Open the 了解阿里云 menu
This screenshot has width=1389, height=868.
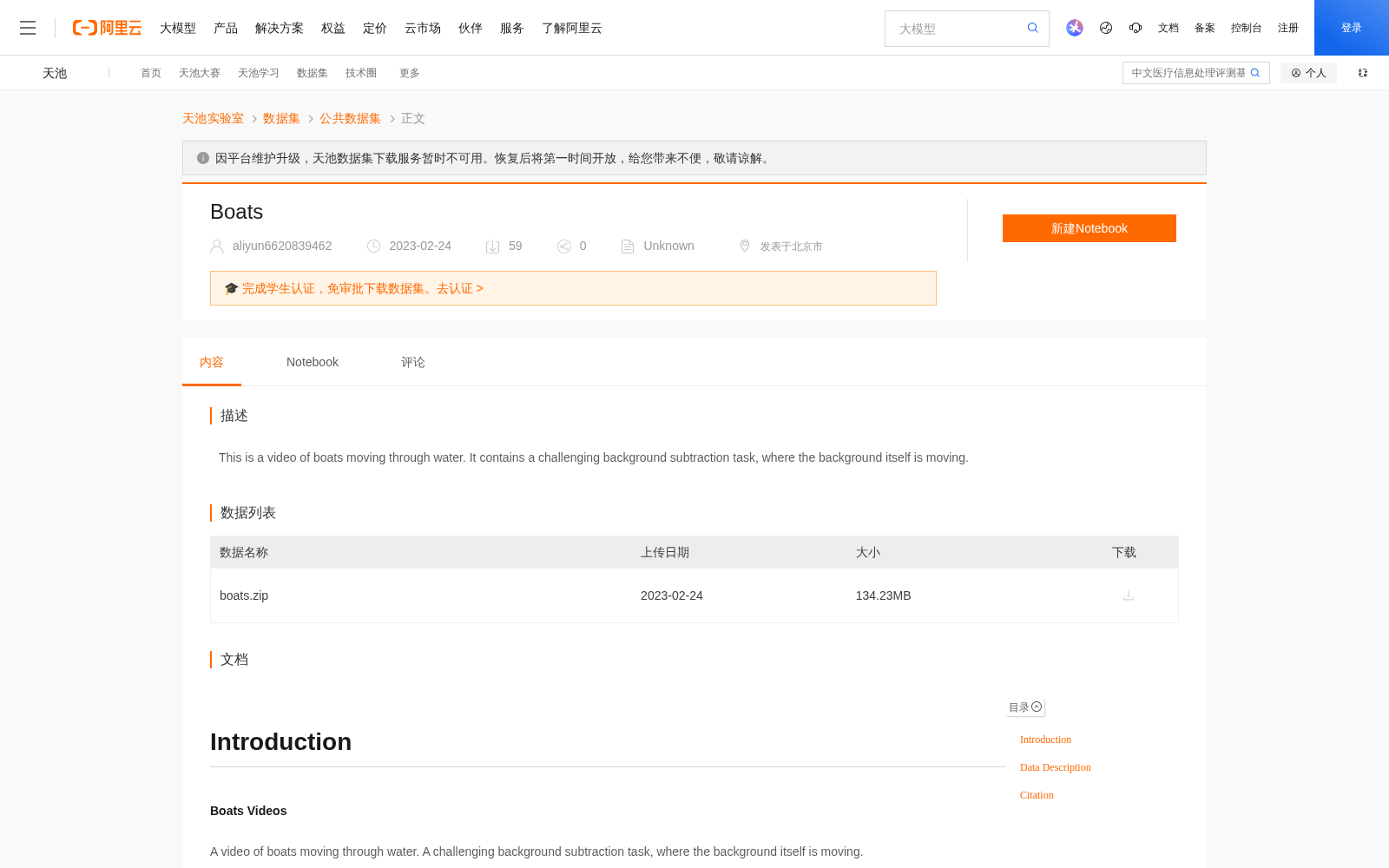[x=572, y=28]
